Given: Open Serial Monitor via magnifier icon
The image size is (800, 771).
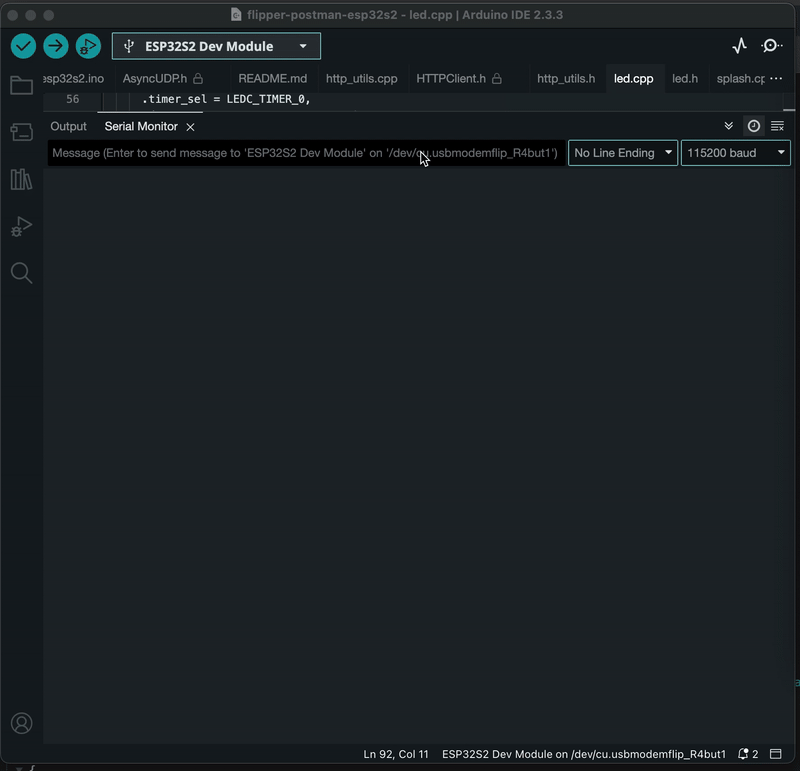Looking at the screenshot, I should click(x=771, y=46).
